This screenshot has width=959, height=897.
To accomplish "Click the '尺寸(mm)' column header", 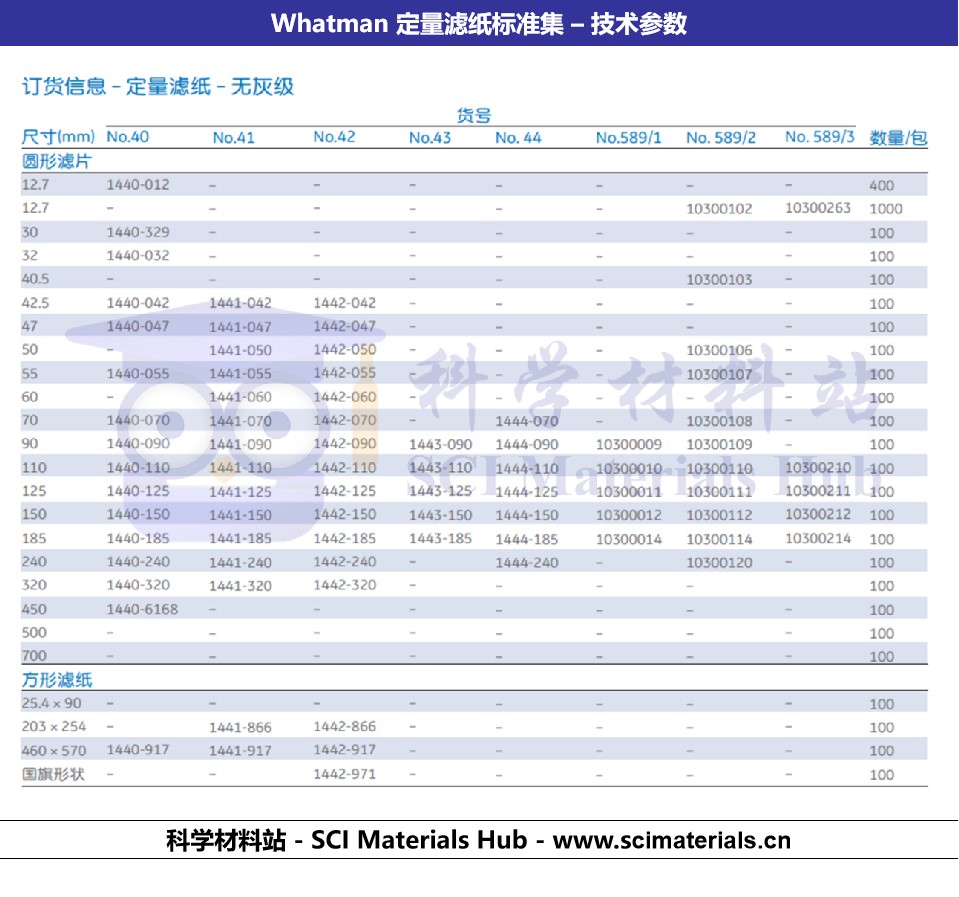I will click(x=58, y=136).
